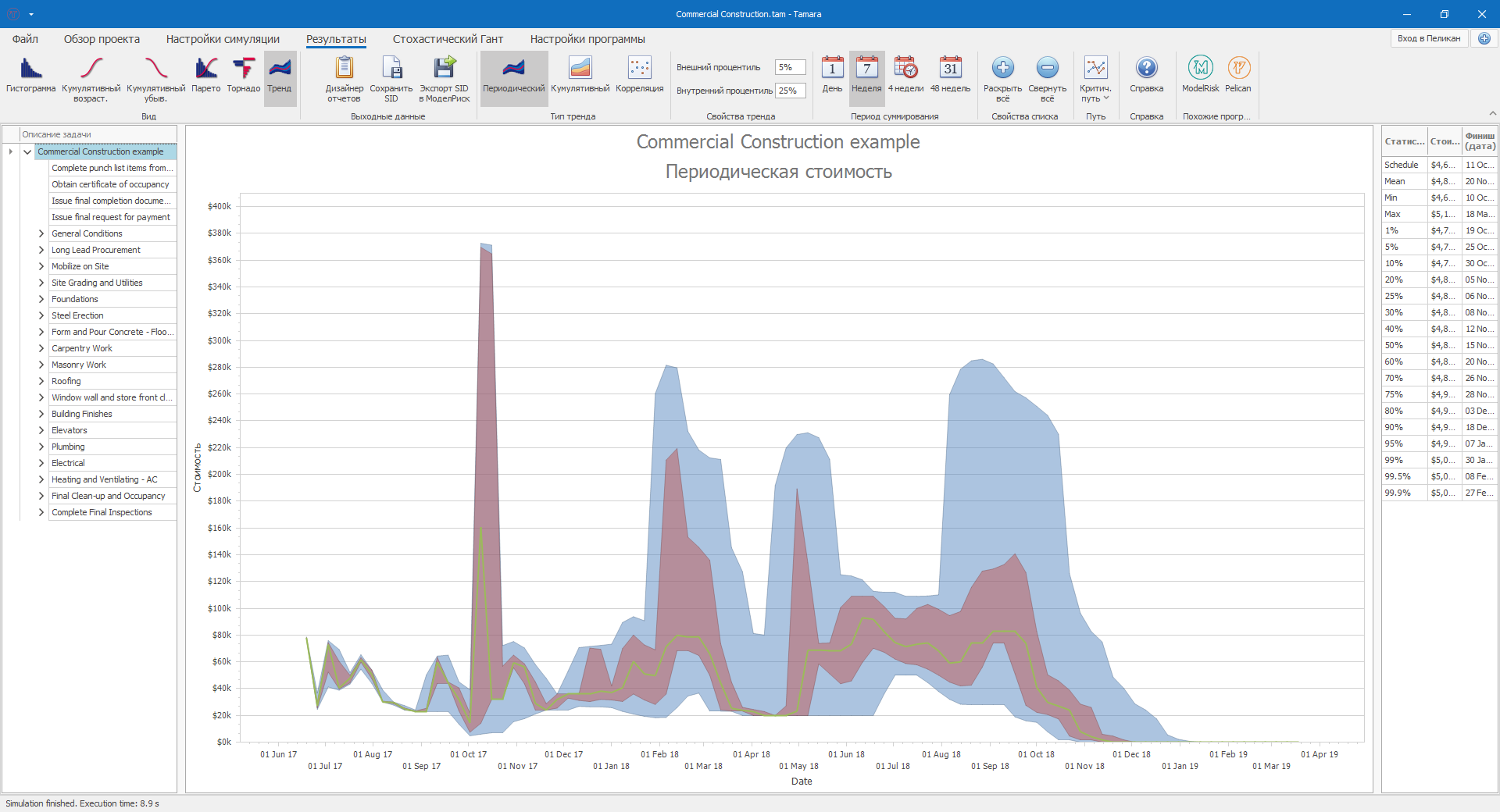Screen dimensions: 1500x812
Task: Click Экспорт SID в МоделРиск
Action: [x=445, y=79]
